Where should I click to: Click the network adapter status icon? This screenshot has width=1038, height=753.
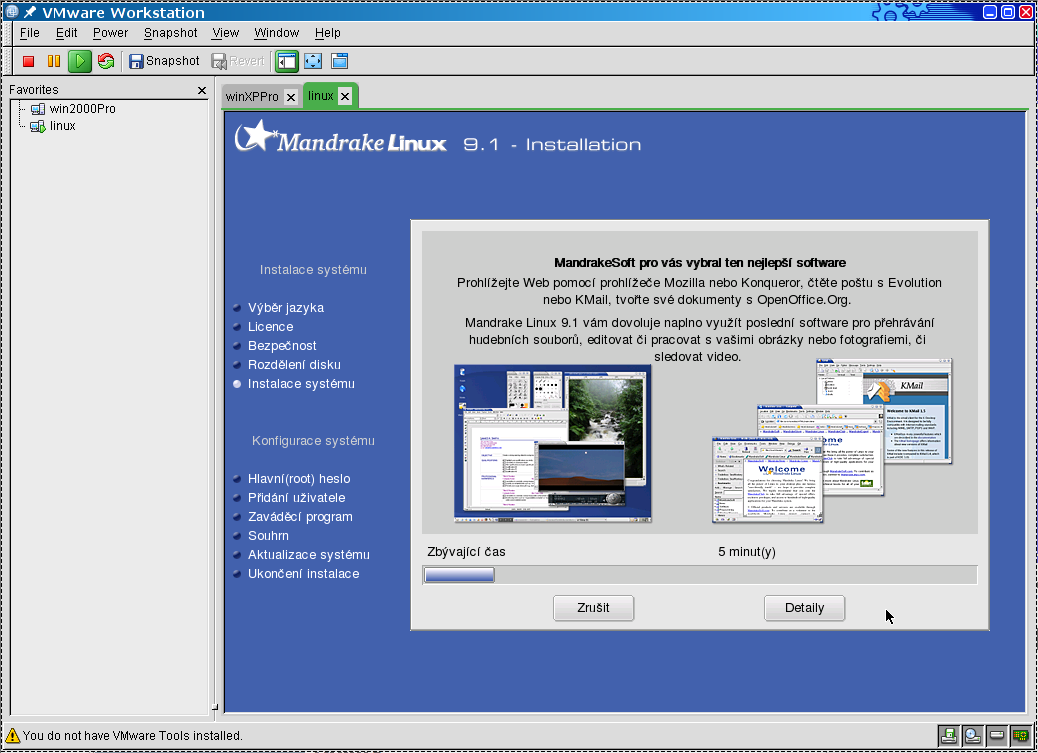1020,735
